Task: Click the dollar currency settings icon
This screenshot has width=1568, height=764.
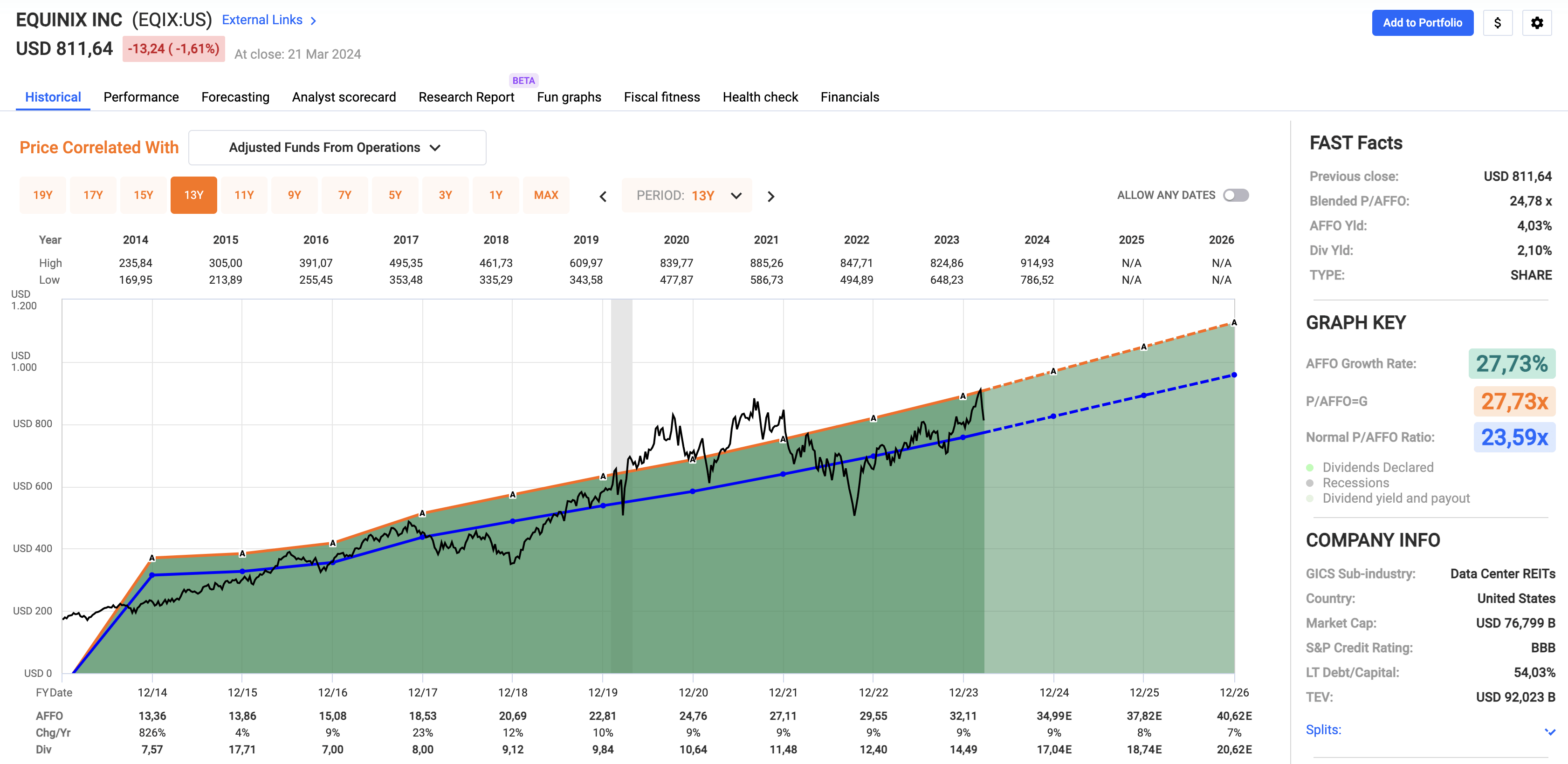Action: click(x=1498, y=22)
